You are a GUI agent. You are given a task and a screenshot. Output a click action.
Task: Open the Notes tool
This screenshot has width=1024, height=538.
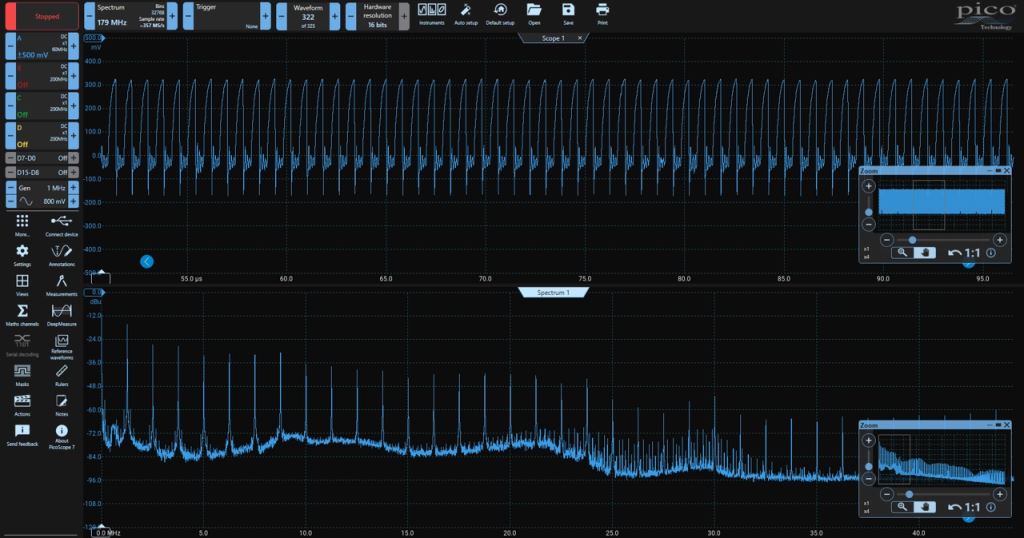pos(61,405)
